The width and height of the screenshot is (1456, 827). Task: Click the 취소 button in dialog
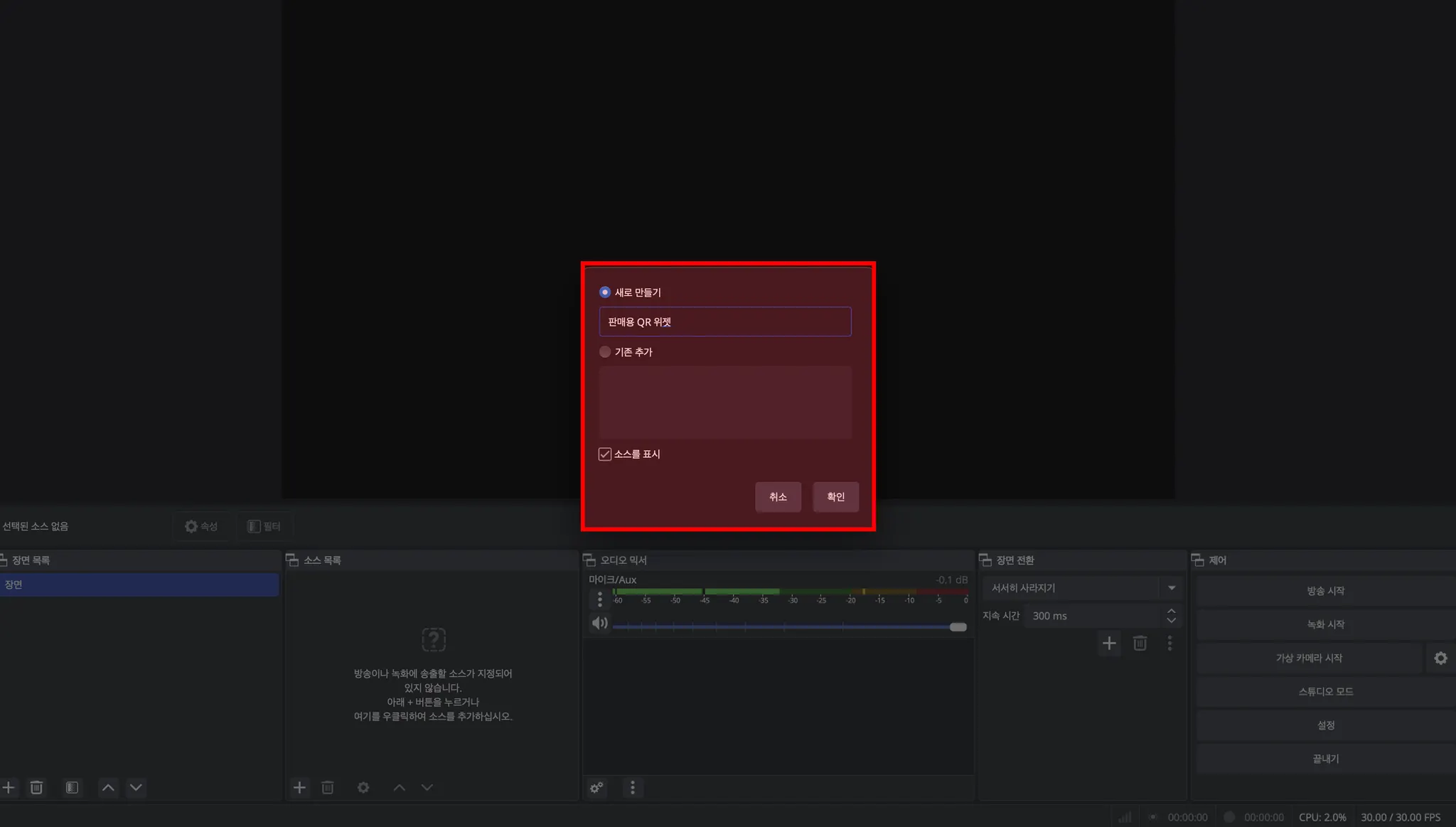(778, 496)
